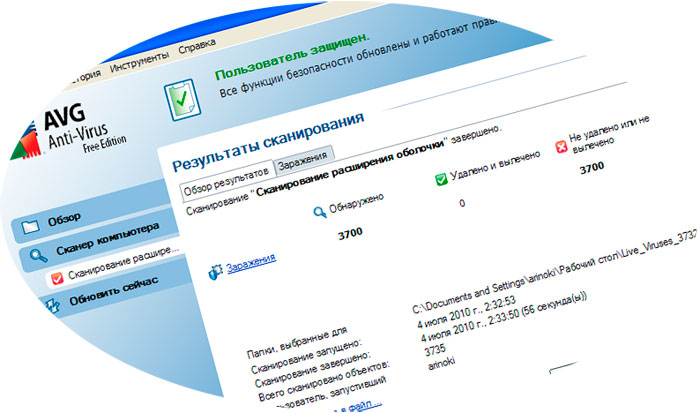Click the Сканирование завершено label
This screenshot has width=700, height=413.
[312, 369]
